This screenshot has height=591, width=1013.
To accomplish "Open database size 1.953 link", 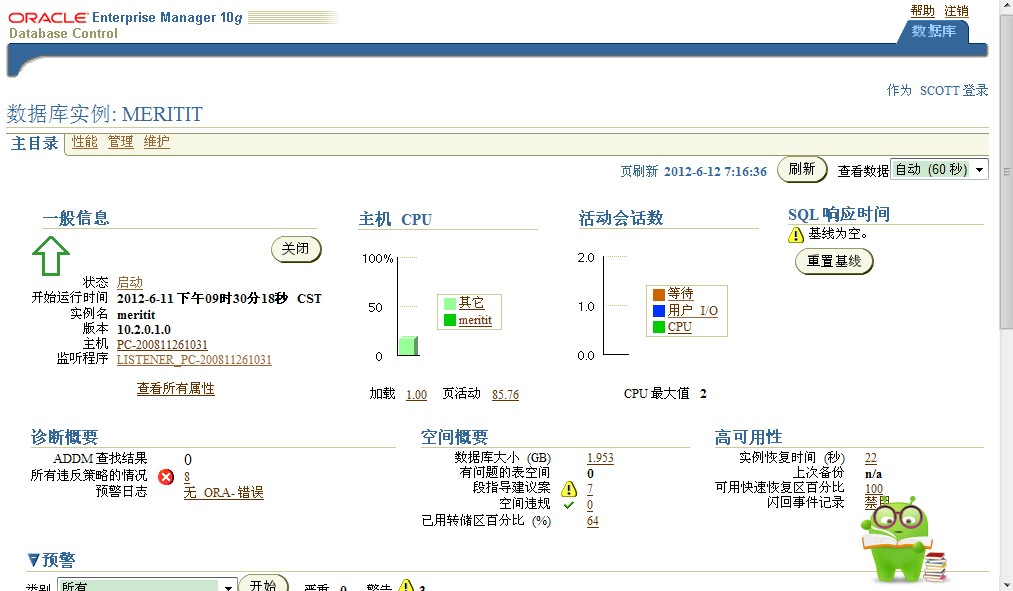I will pos(600,458).
